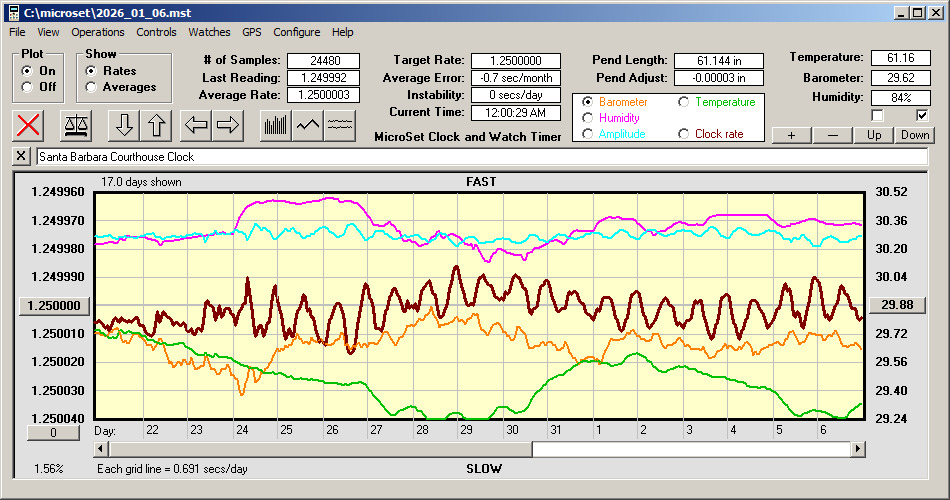Select the zigzag line graph icon
Screen dimensions: 950x500
(x=308, y=125)
